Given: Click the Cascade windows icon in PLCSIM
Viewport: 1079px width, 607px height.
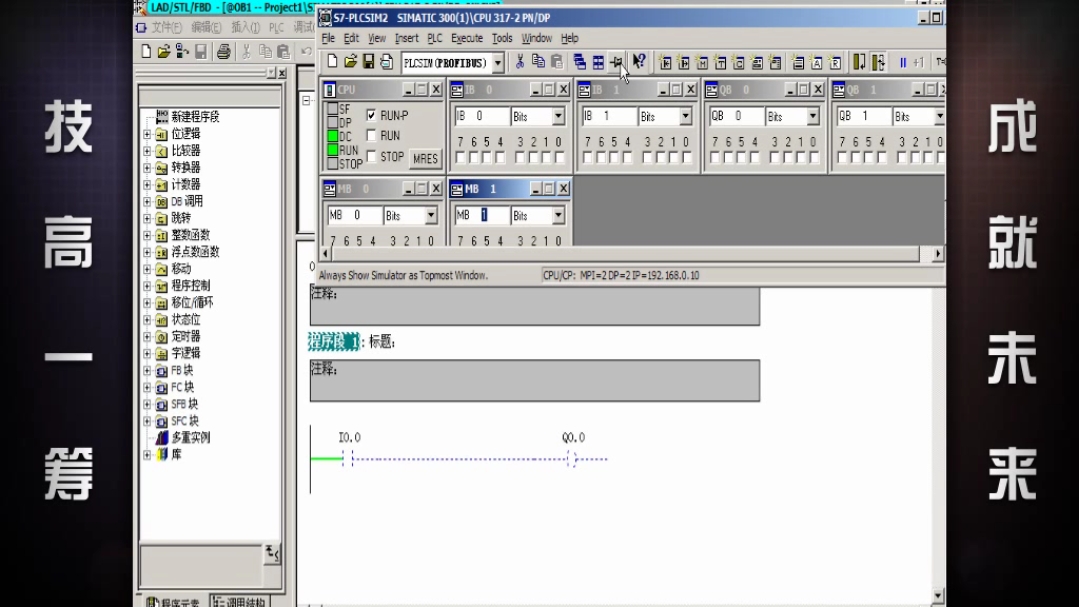Looking at the screenshot, I should tap(580, 63).
